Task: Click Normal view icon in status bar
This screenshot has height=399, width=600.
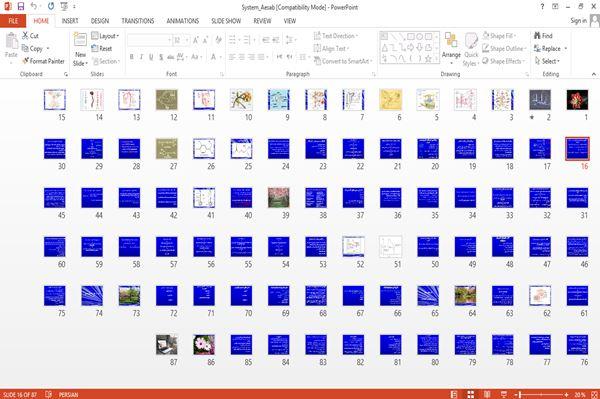Action: pos(454,394)
